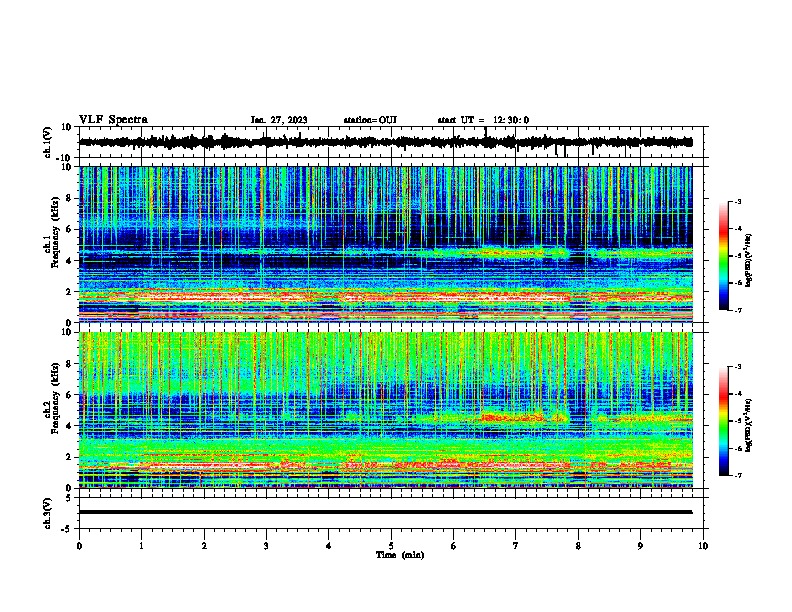
Task: Click the "VLF Spectra" plot title
Action: tap(113, 120)
